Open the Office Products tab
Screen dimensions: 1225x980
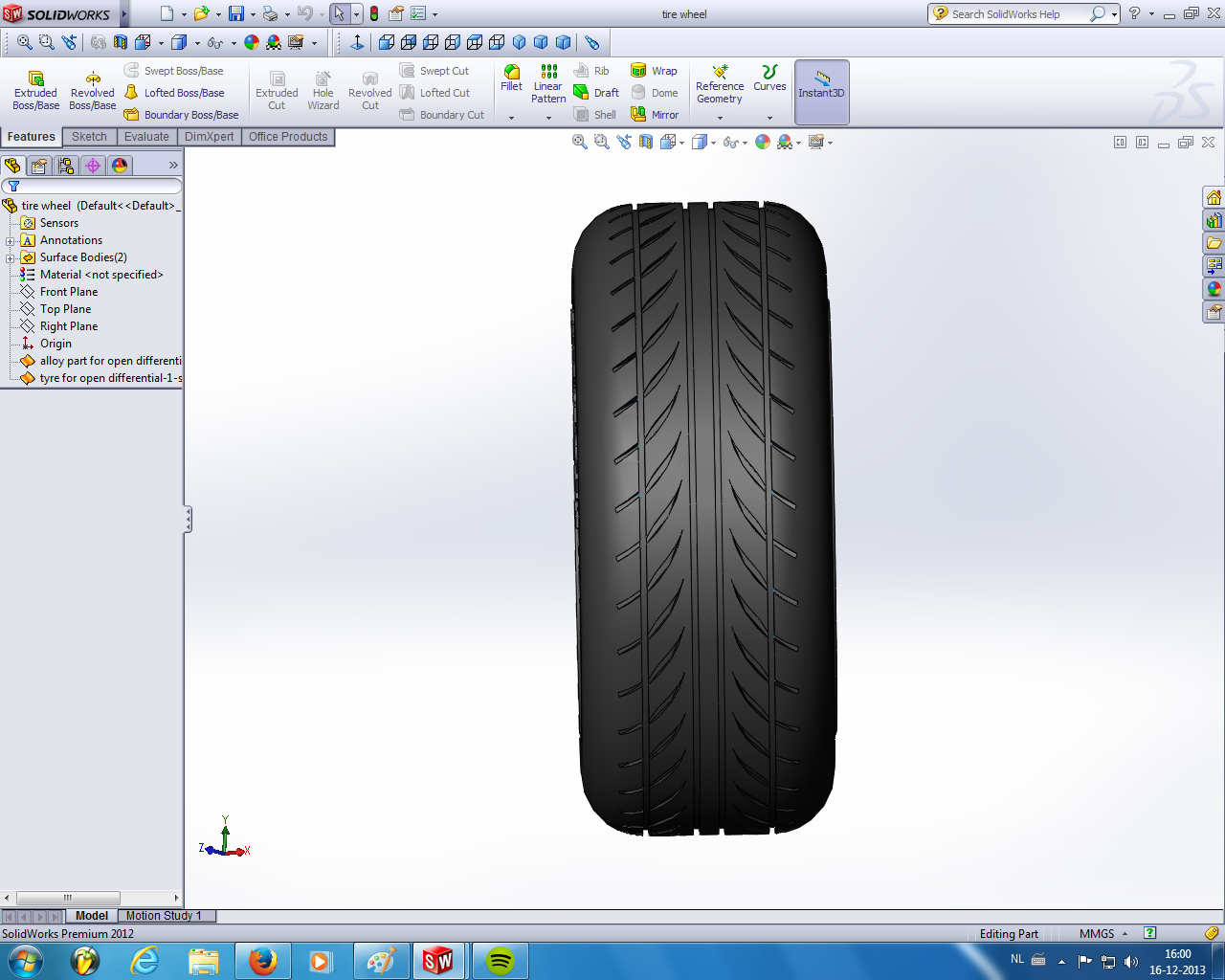pyautogui.click(x=288, y=137)
